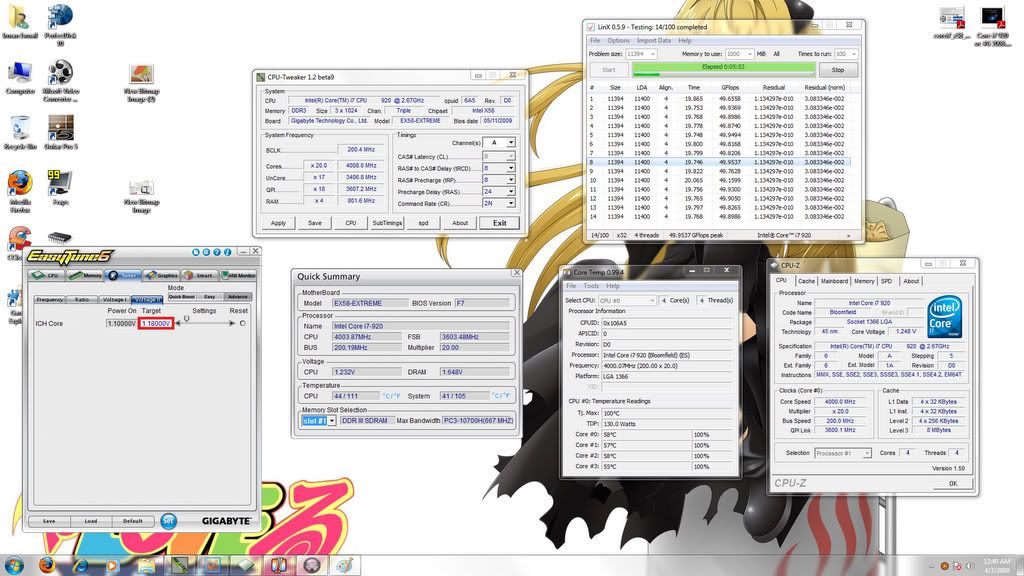Open Guitar Pro 5 desktop shortcut
This screenshot has width=1024, height=576.
pos(60,129)
